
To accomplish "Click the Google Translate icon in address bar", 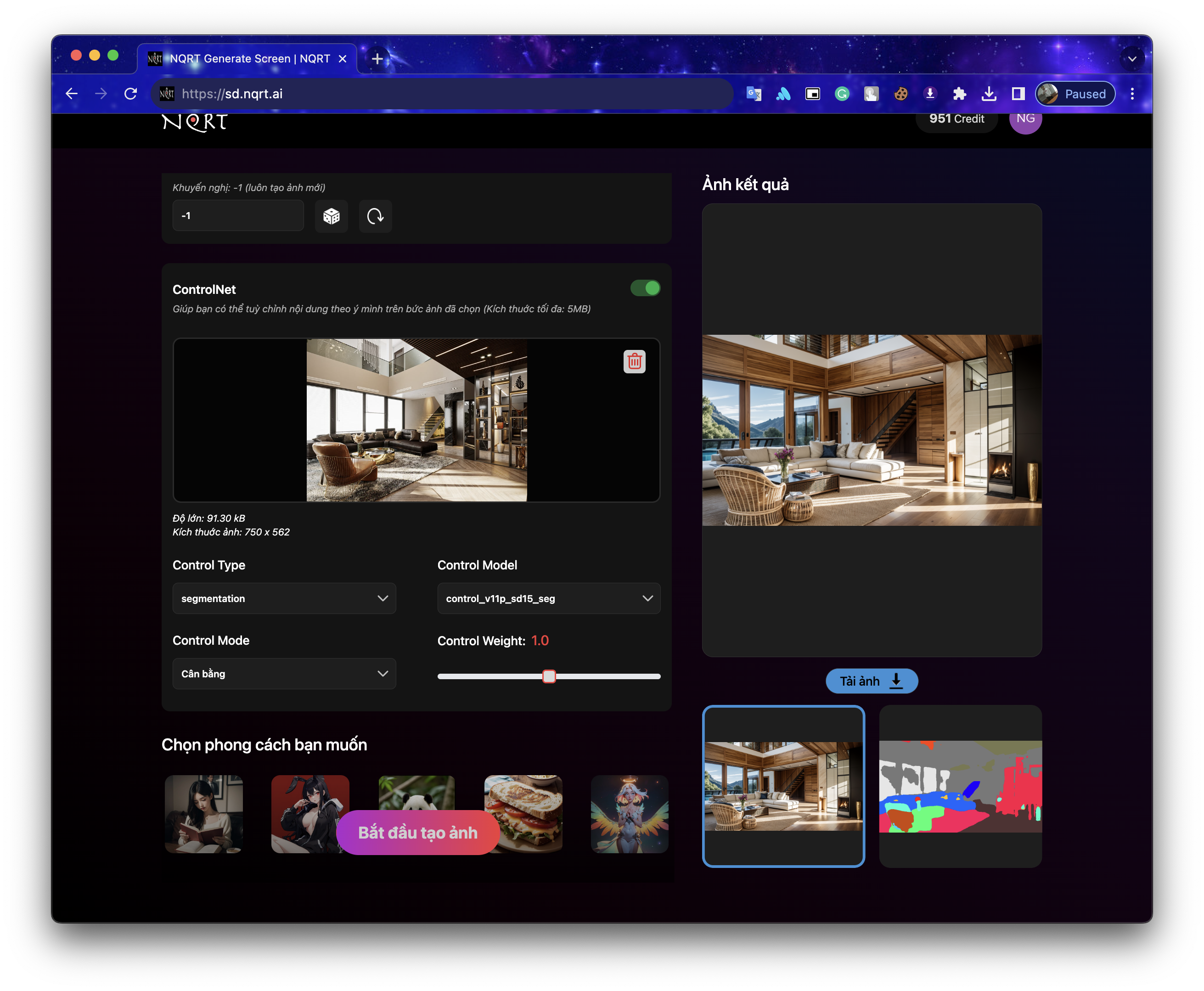I will pos(754,94).
